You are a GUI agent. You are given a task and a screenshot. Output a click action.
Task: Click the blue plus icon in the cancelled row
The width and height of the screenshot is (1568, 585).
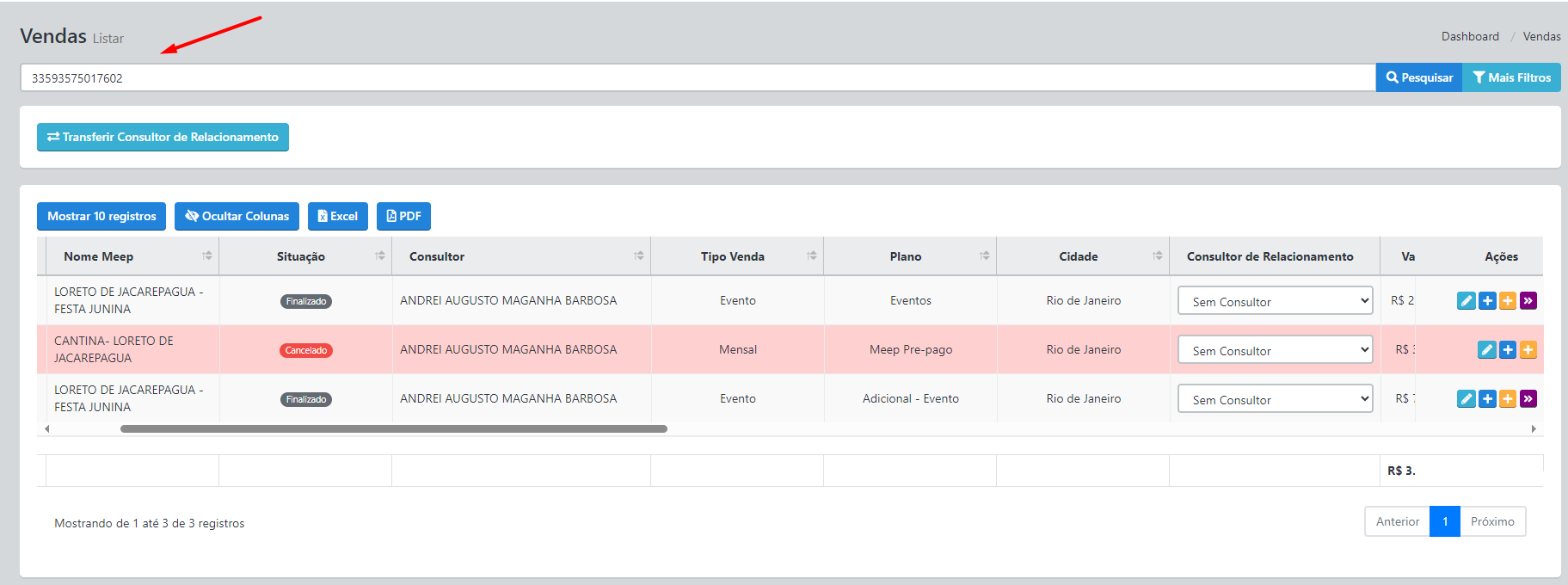(x=1507, y=350)
